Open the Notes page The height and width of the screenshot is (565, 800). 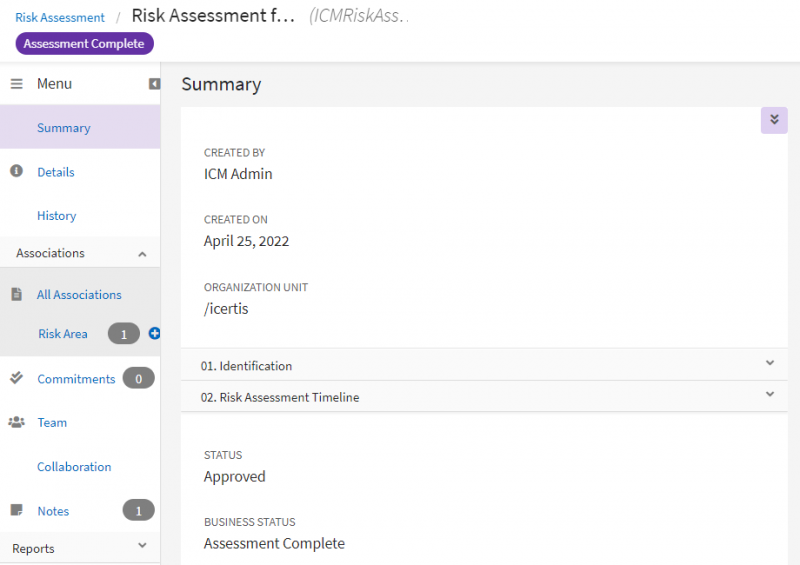pyautogui.click(x=53, y=511)
